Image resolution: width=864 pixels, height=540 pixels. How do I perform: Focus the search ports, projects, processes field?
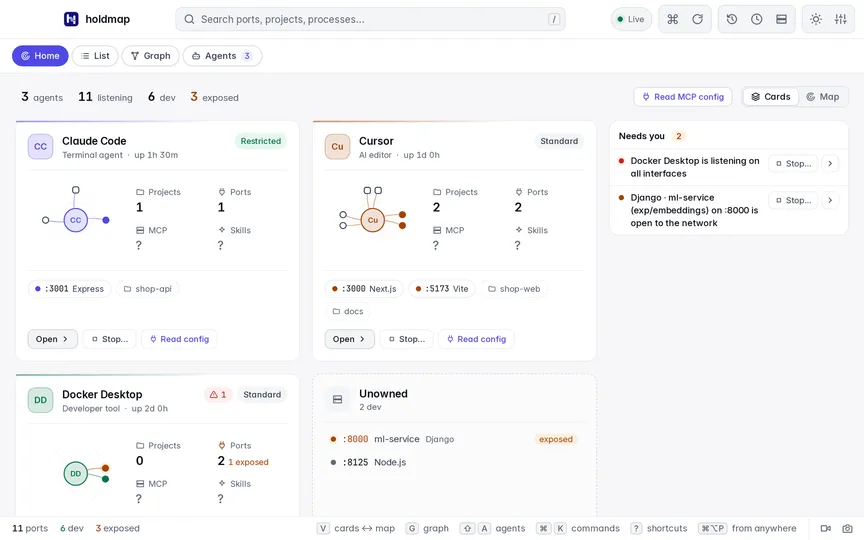(370, 19)
